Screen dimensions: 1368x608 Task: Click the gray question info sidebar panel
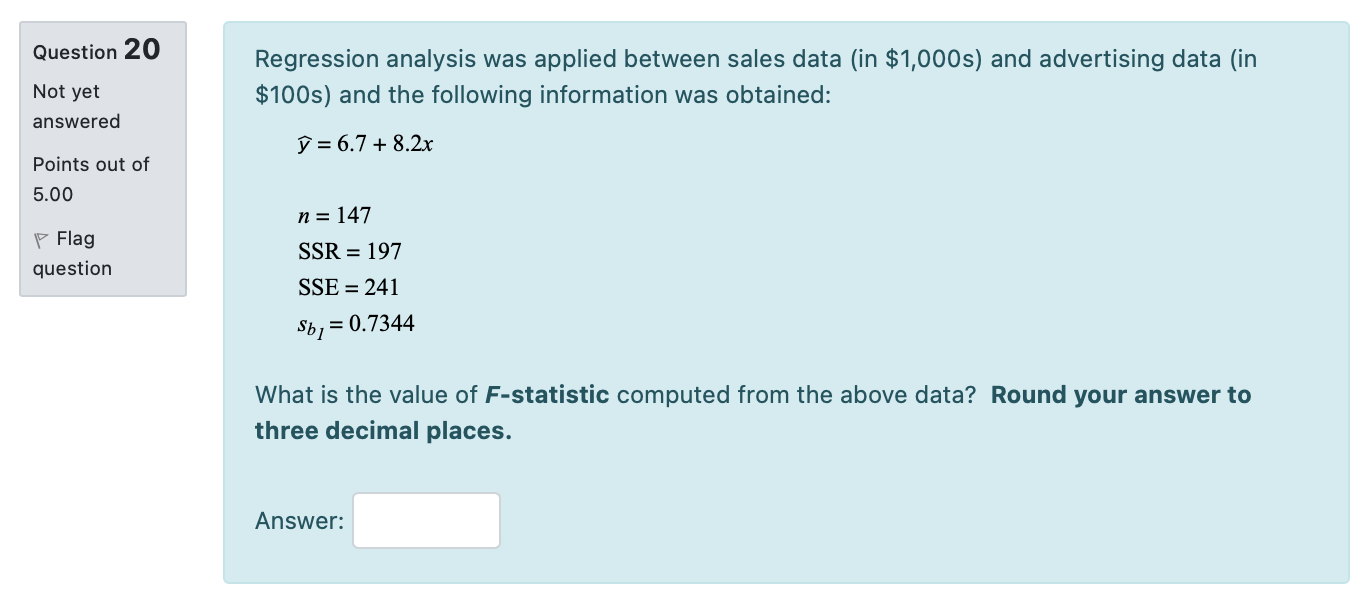click(102, 155)
